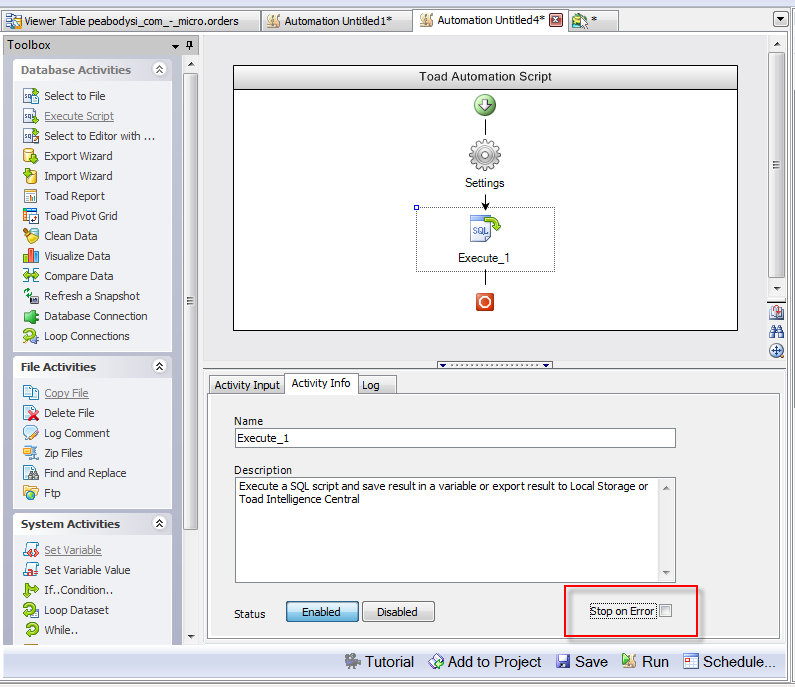Screen dimensions: 795x687
Task: Open the Activity Info tab
Action: (321, 383)
